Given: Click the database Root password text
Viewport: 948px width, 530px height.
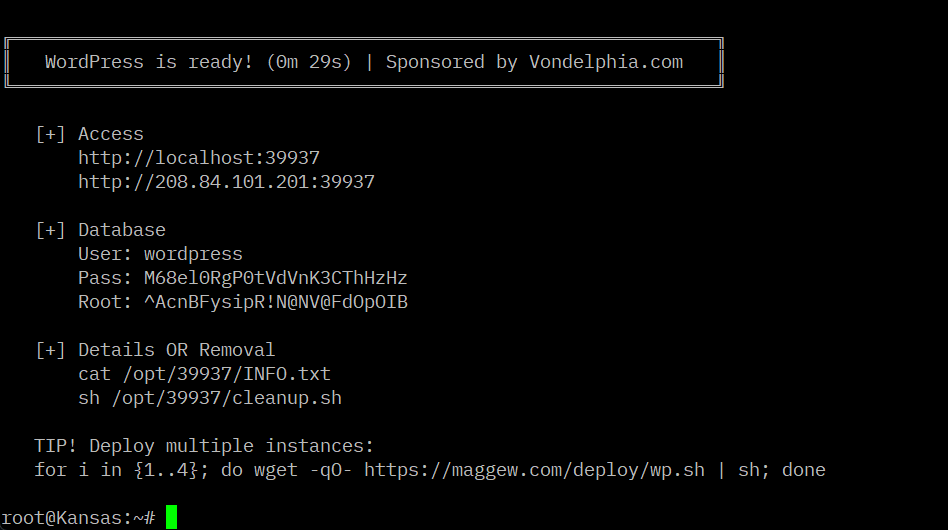Looking at the screenshot, I should (275, 302).
